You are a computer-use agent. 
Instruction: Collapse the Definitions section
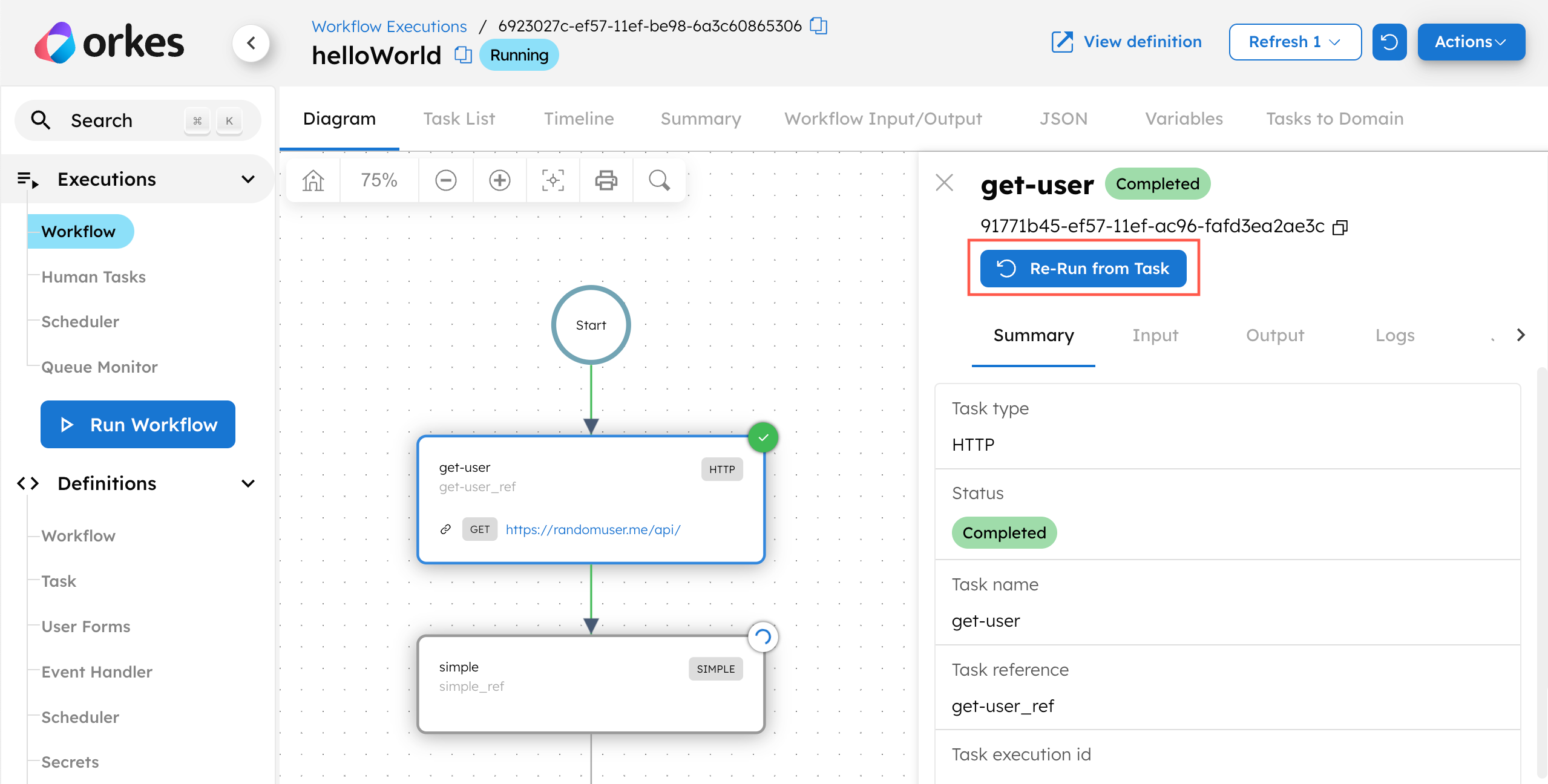[x=248, y=483]
